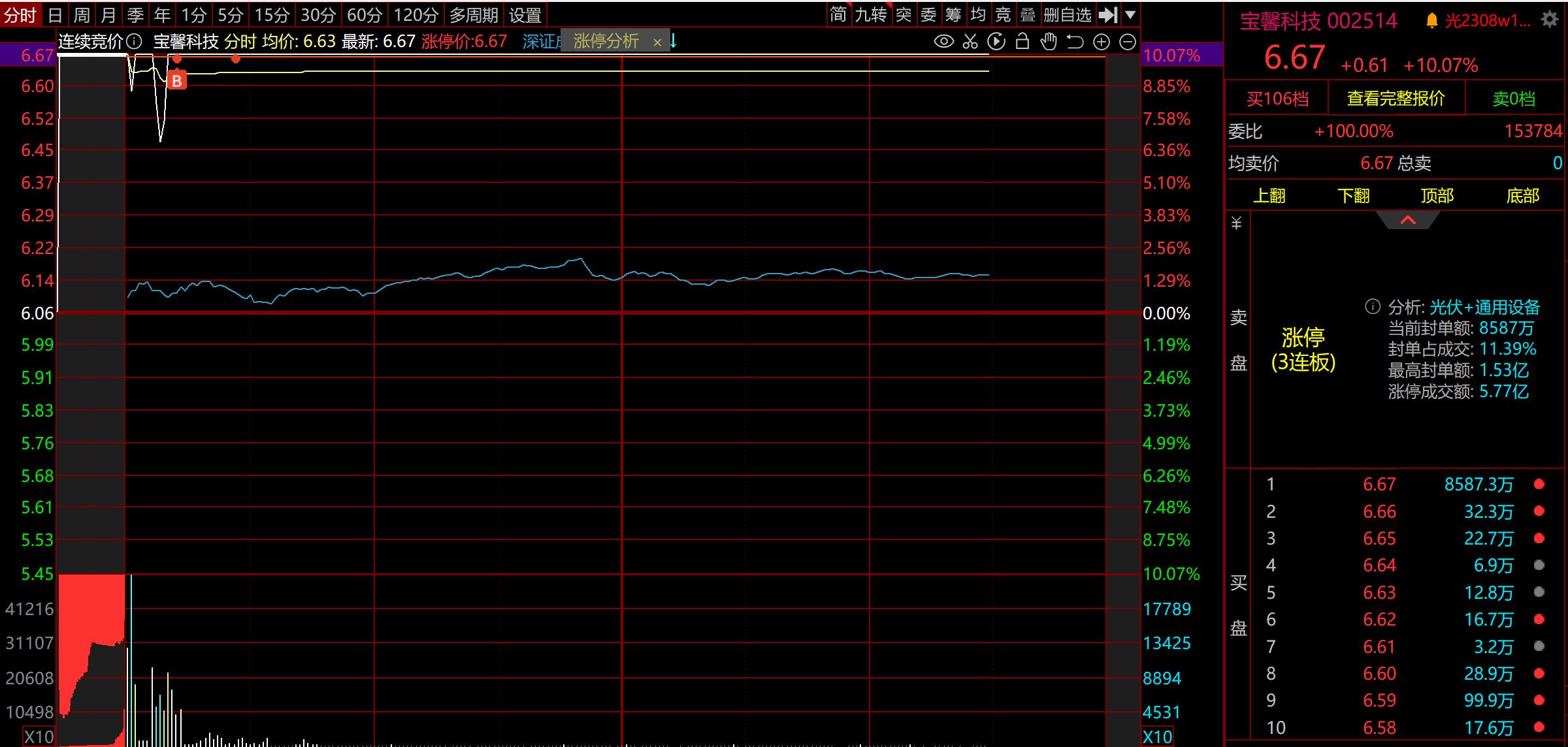
Task: Click the orange alert bell icon
Action: coord(1431,21)
